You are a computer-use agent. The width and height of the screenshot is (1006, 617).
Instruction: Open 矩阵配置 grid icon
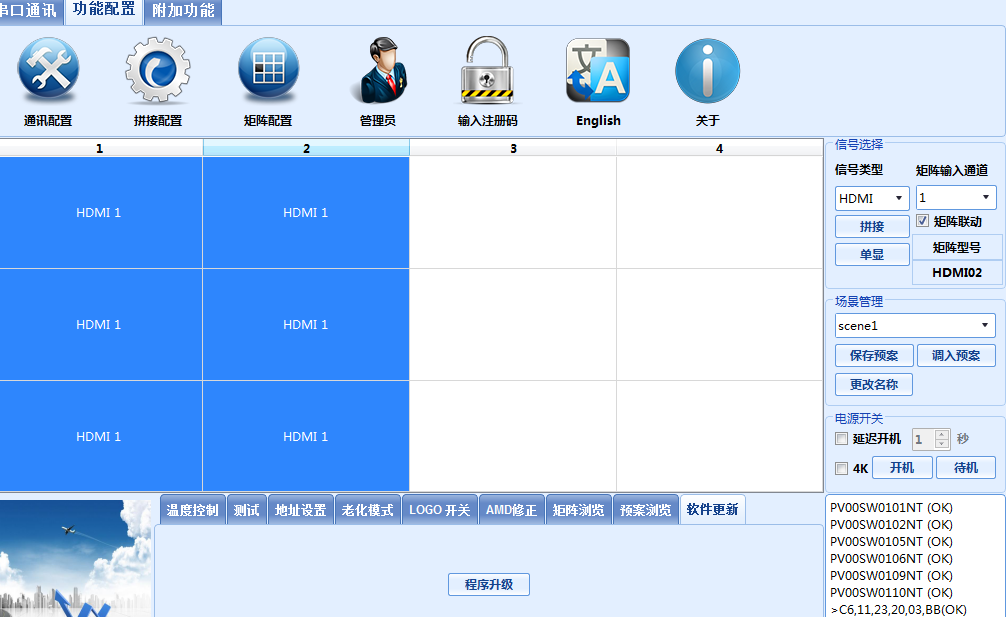pyautogui.click(x=268, y=72)
